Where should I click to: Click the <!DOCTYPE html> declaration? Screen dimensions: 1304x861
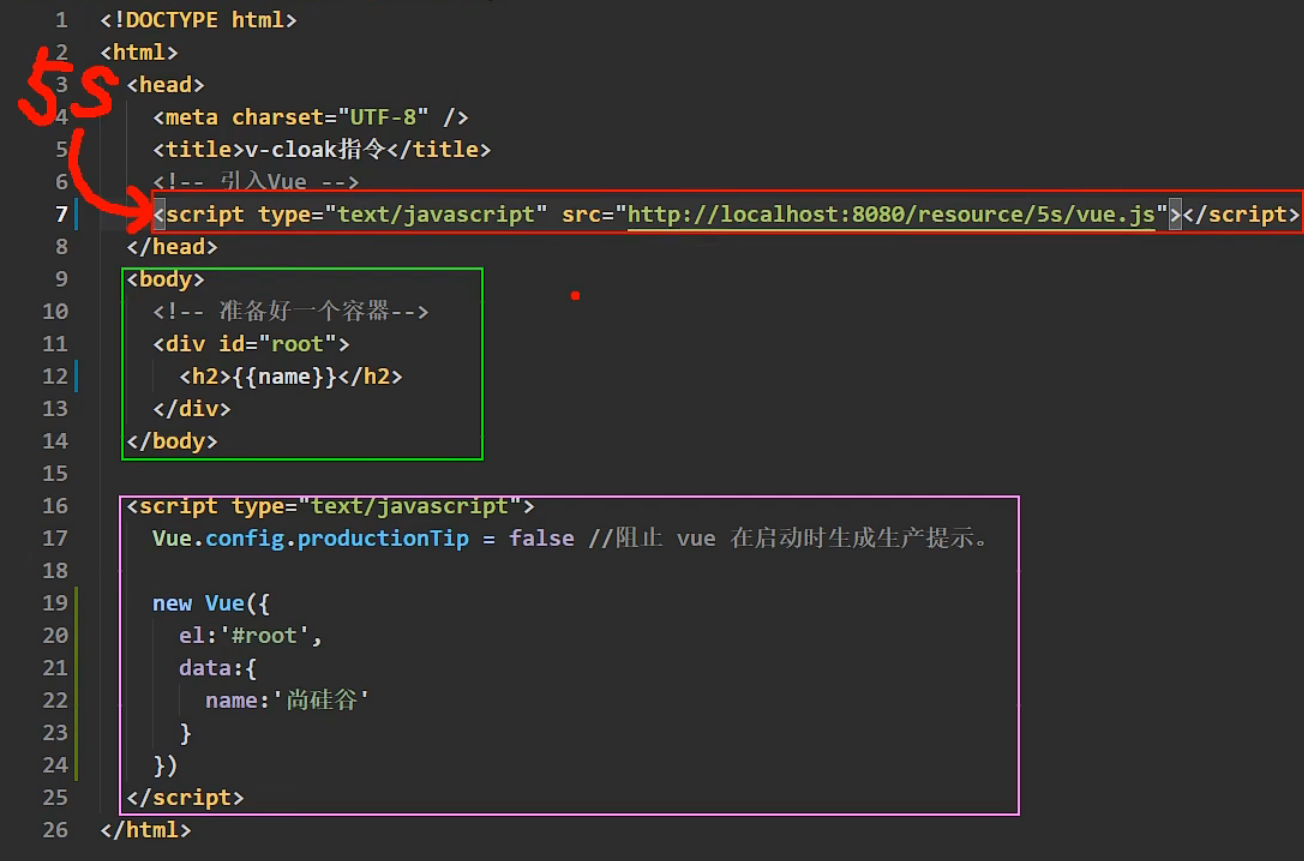(x=199, y=20)
